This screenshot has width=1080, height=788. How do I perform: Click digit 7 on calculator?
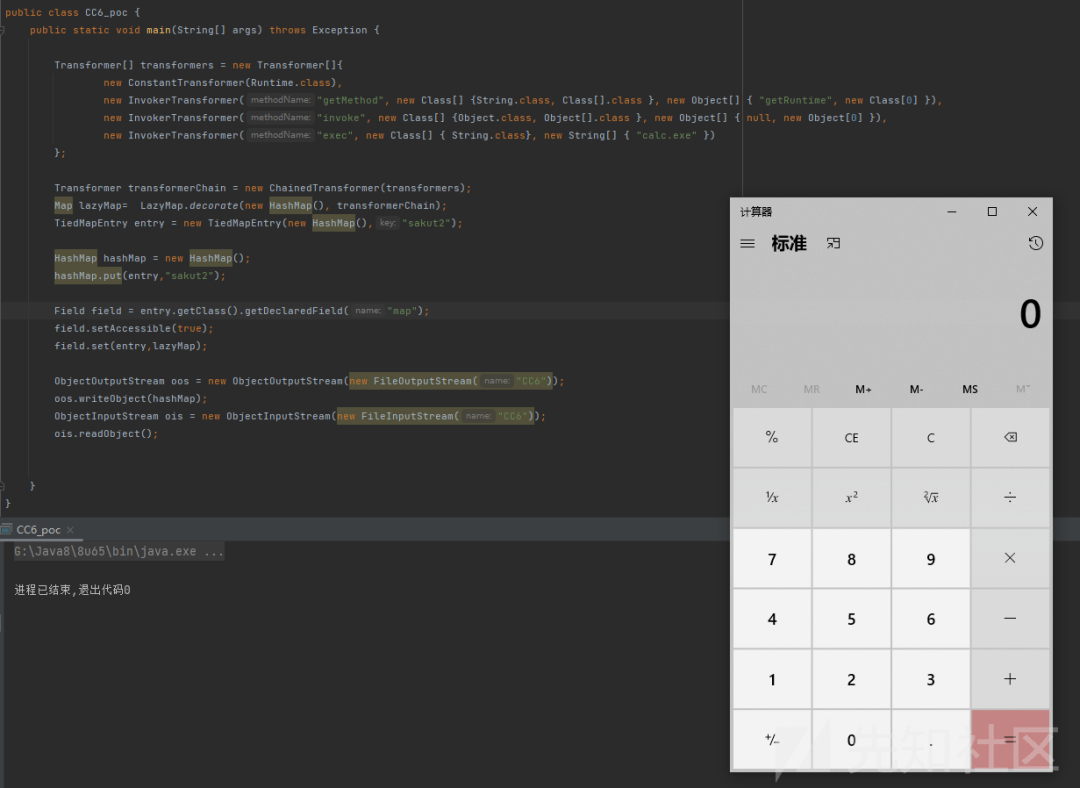click(772, 559)
